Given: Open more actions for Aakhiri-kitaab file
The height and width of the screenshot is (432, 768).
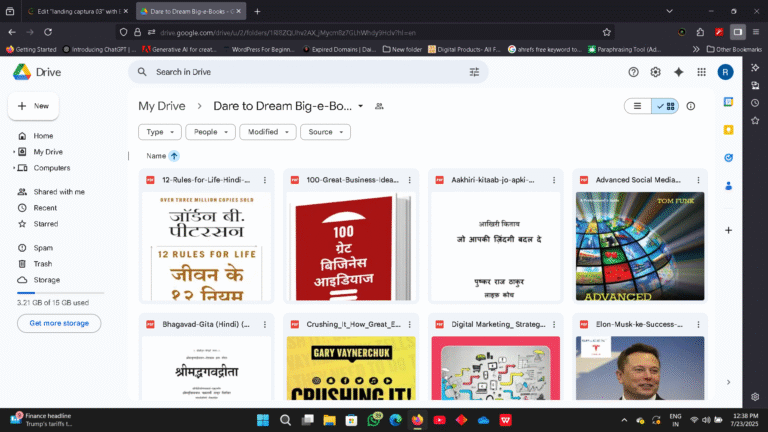Looking at the screenshot, I should click(554, 180).
